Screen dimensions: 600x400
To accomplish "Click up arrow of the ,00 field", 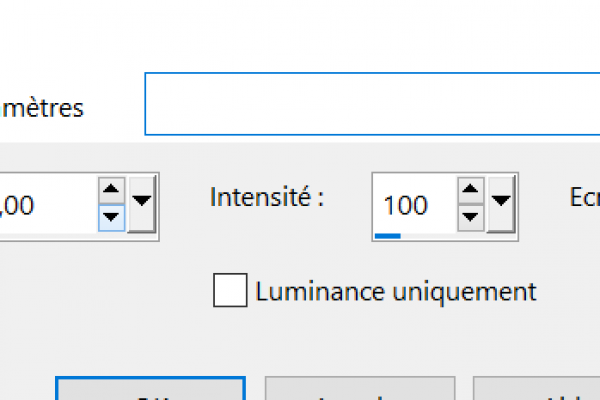I will [111, 190].
